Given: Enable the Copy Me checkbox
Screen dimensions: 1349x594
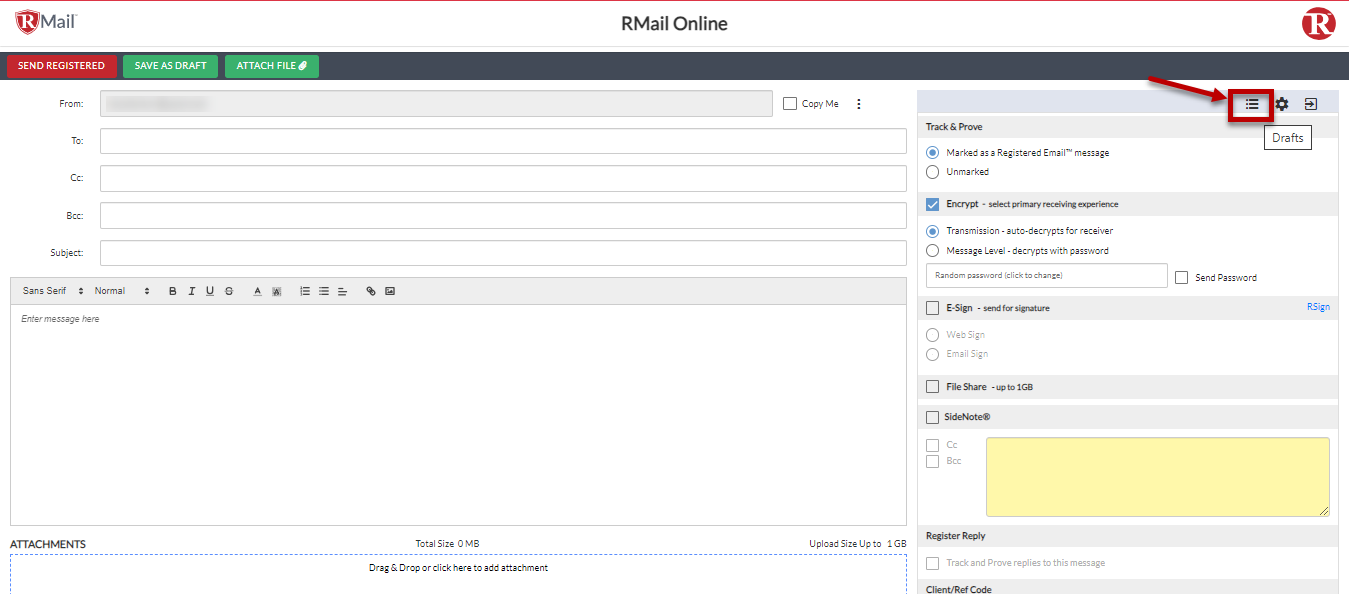Looking at the screenshot, I should tap(790, 103).
